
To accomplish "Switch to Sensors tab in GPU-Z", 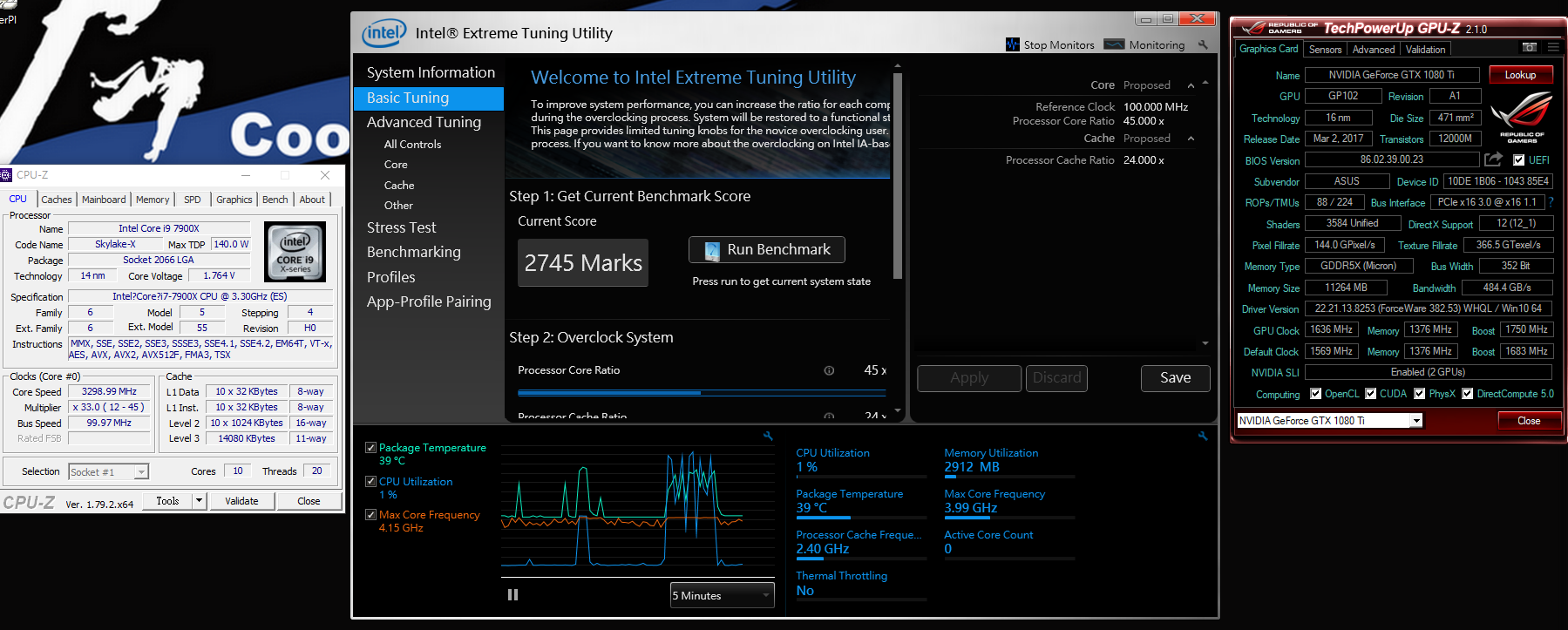I will tap(1325, 50).
